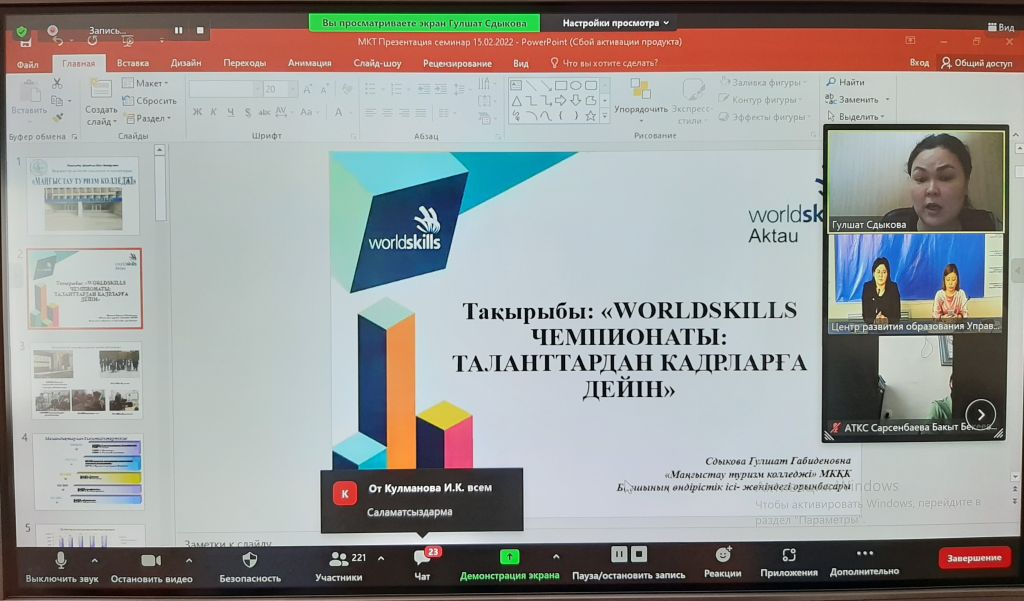The image size is (1024, 601).
Task: Open Заменить replace dropdown
Action: click(857, 99)
